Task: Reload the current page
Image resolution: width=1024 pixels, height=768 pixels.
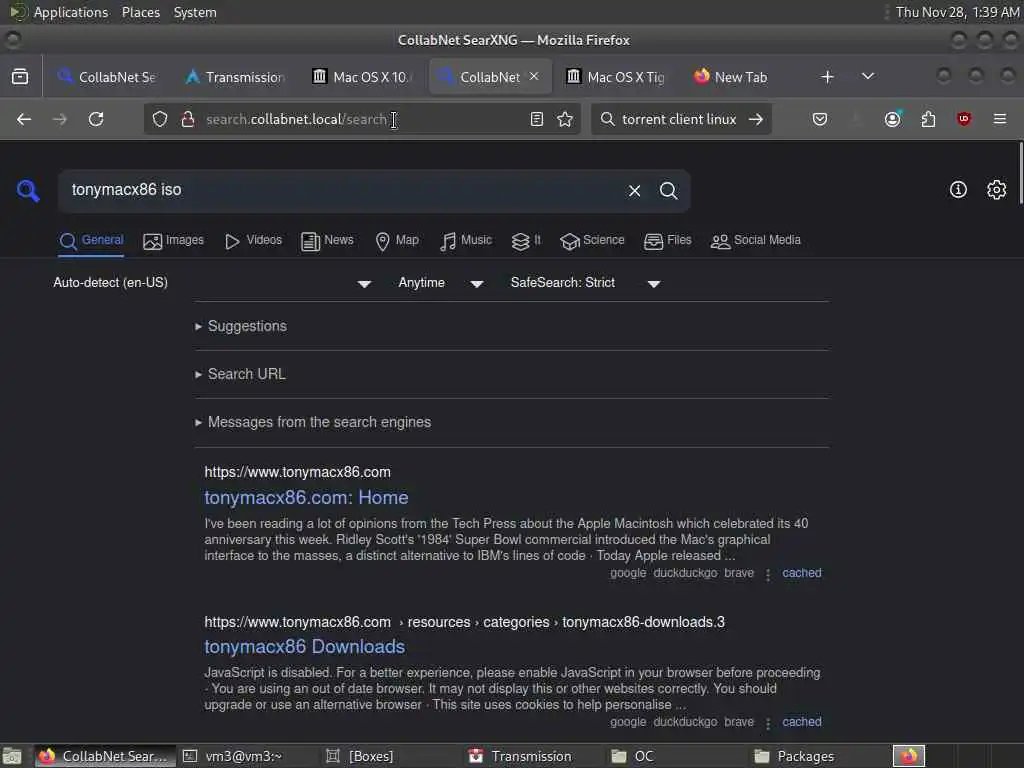Action: (x=96, y=119)
